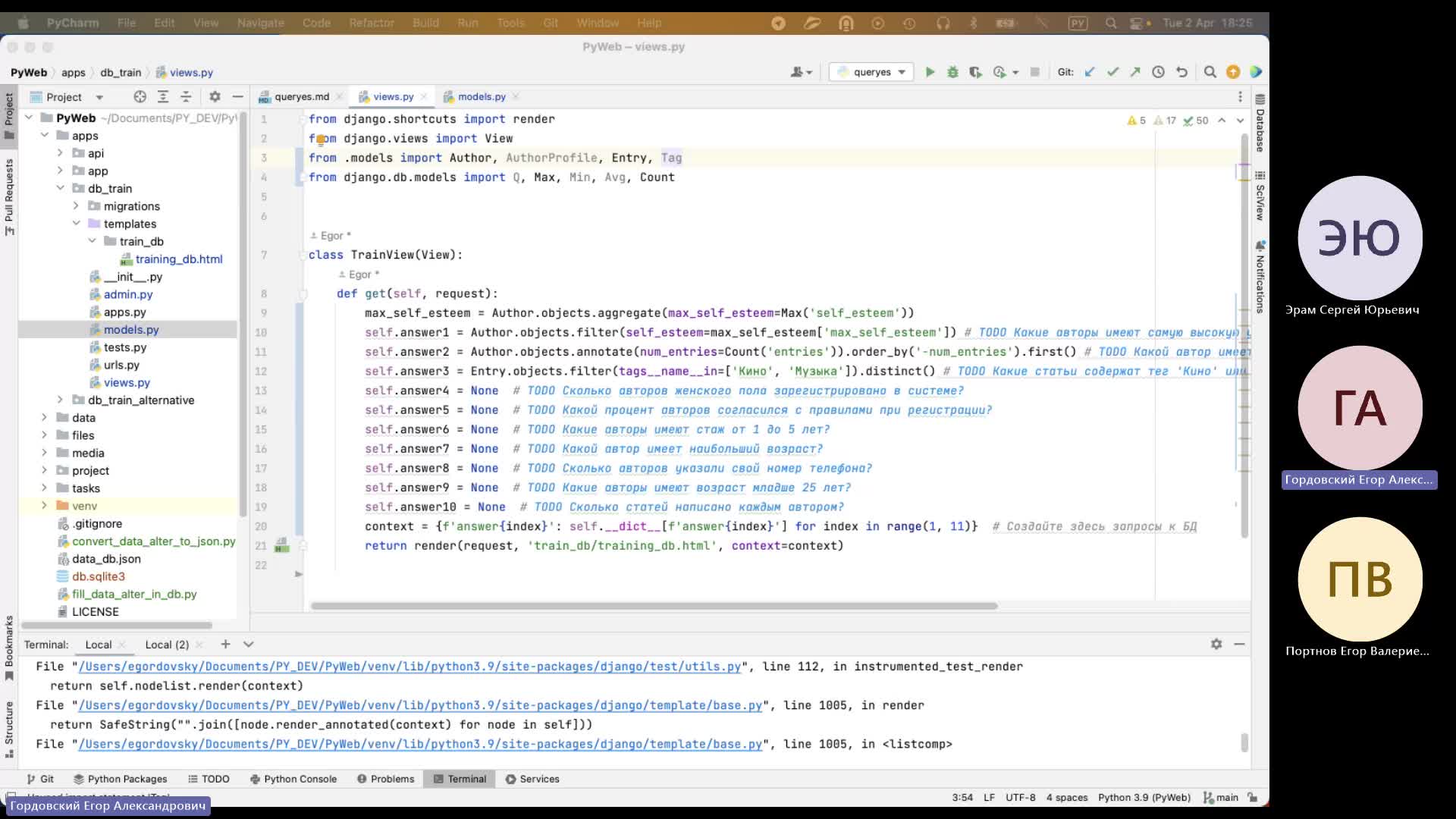Open the Tools menu
Image resolution: width=1456 pixels, height=819 pixels.
coord(510,23)
